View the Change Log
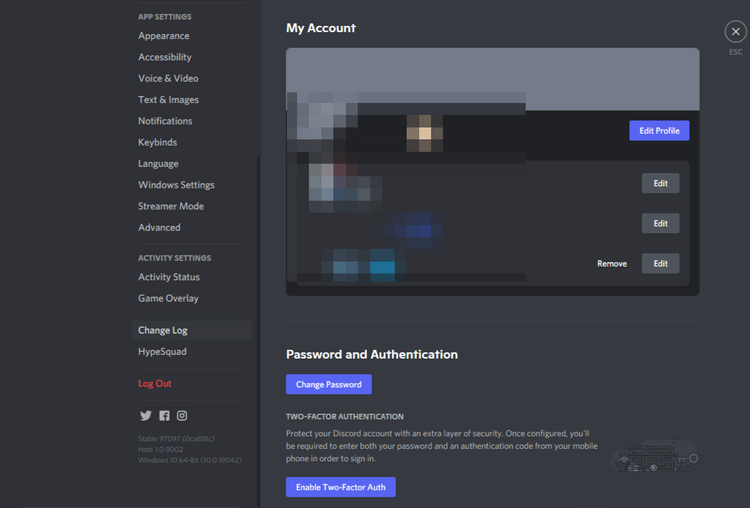Image resolution: width=750 pixels, height=508 pixels. click(x=192, y=331)
